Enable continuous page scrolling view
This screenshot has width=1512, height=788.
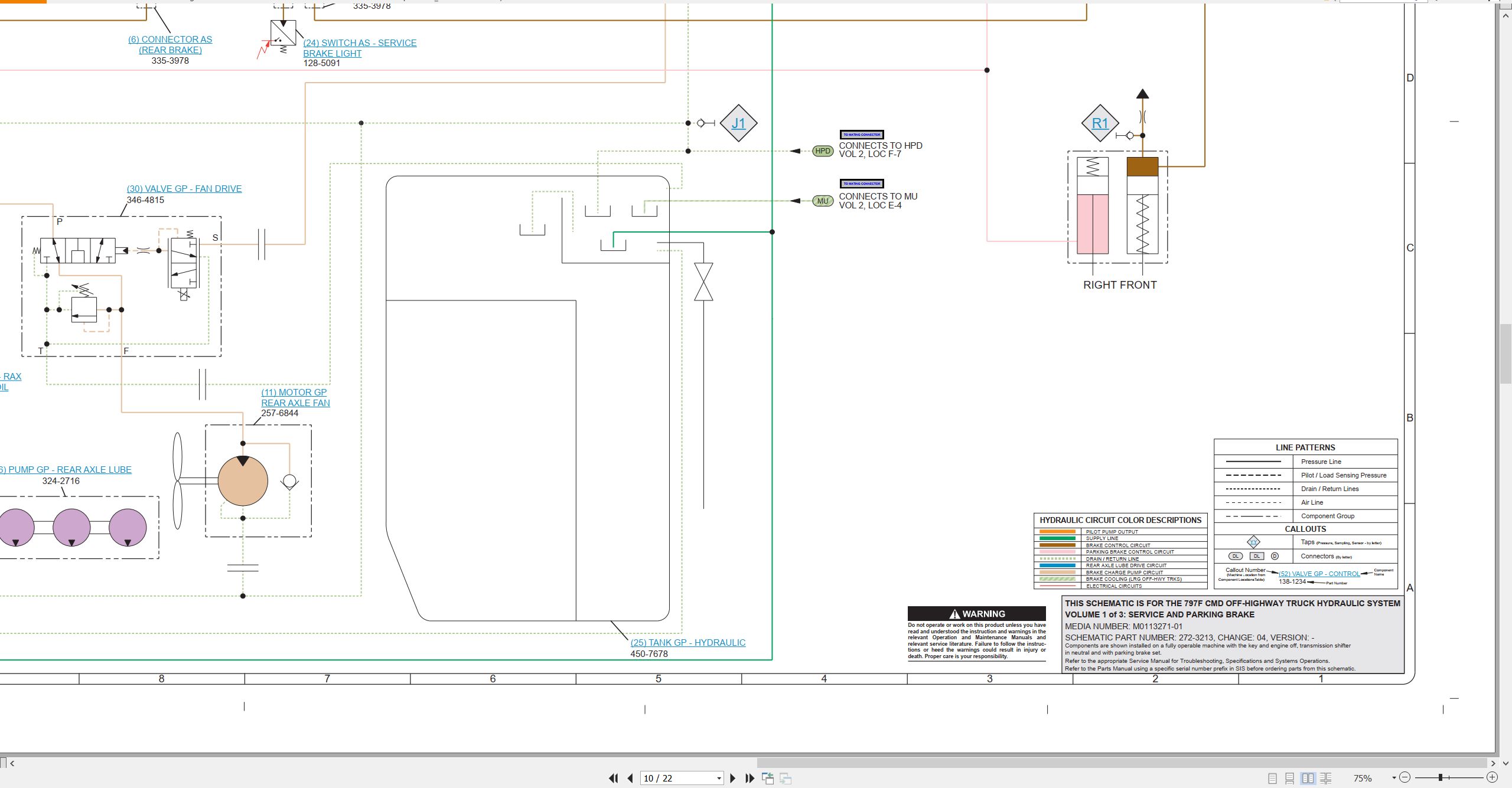pyautogui.click(x=1290, y=778)
